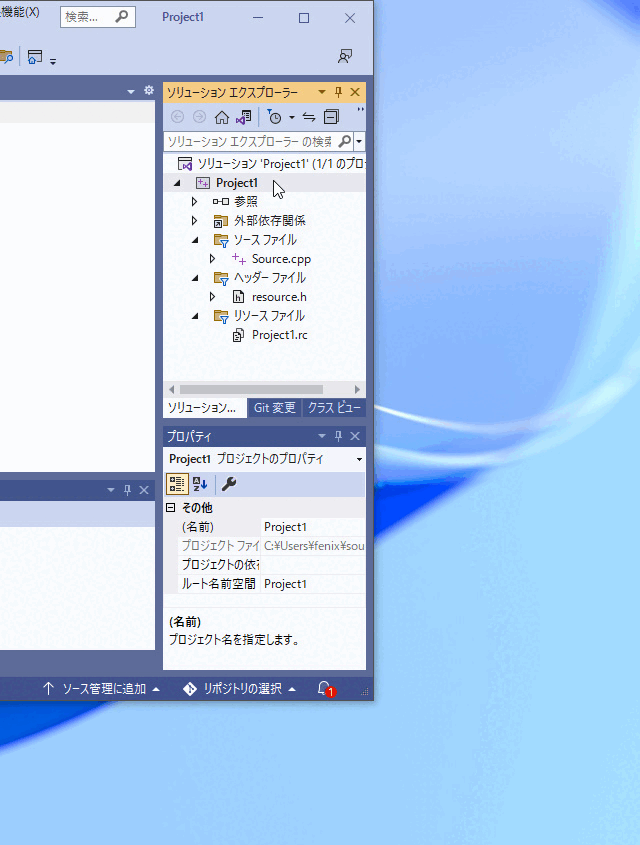Collapse the リソース ファイル folder
The image size is (640, 845).
(195, 316)
